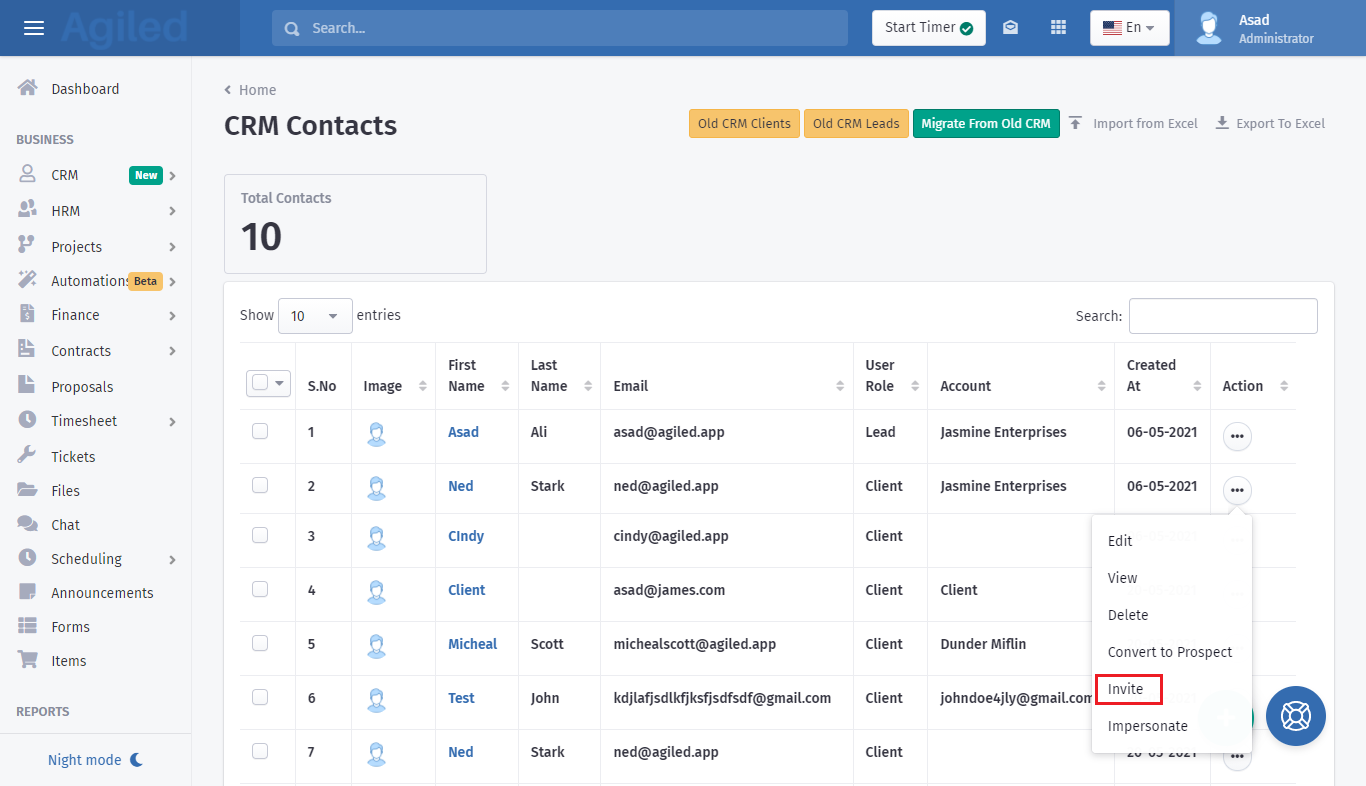
Task: Select Invite from the action menu
Action: point(1126,689)
